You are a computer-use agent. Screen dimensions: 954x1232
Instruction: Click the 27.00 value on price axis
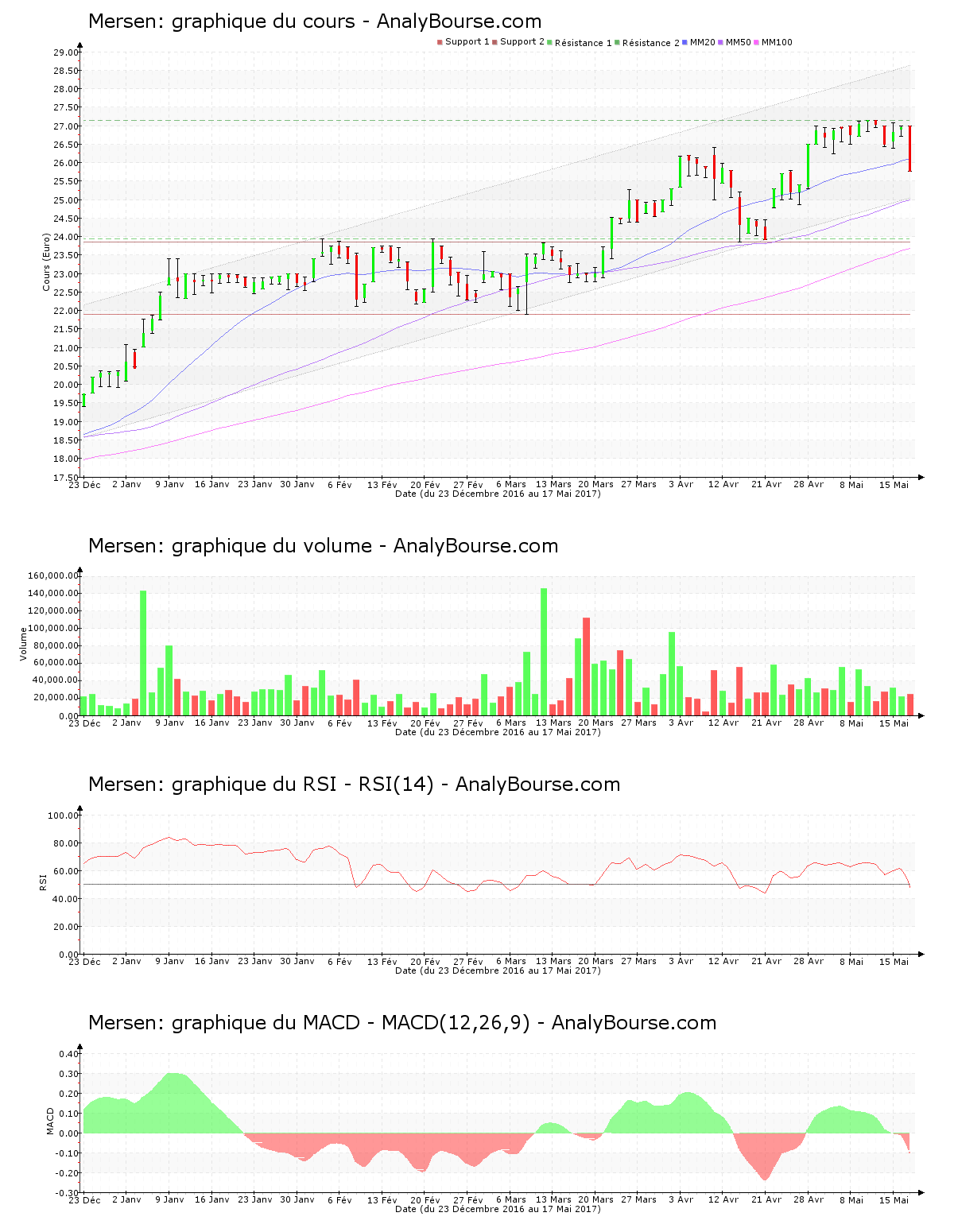coord(66,126)
